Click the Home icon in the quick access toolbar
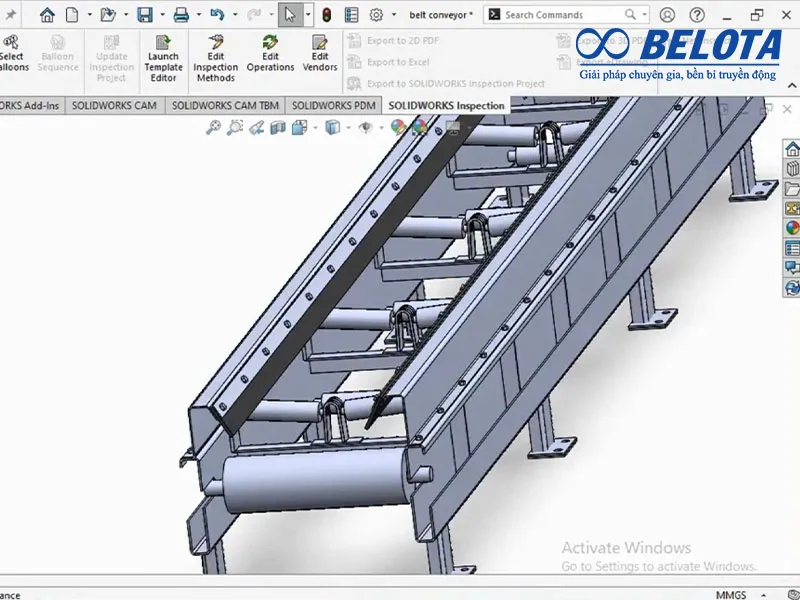 47,15
